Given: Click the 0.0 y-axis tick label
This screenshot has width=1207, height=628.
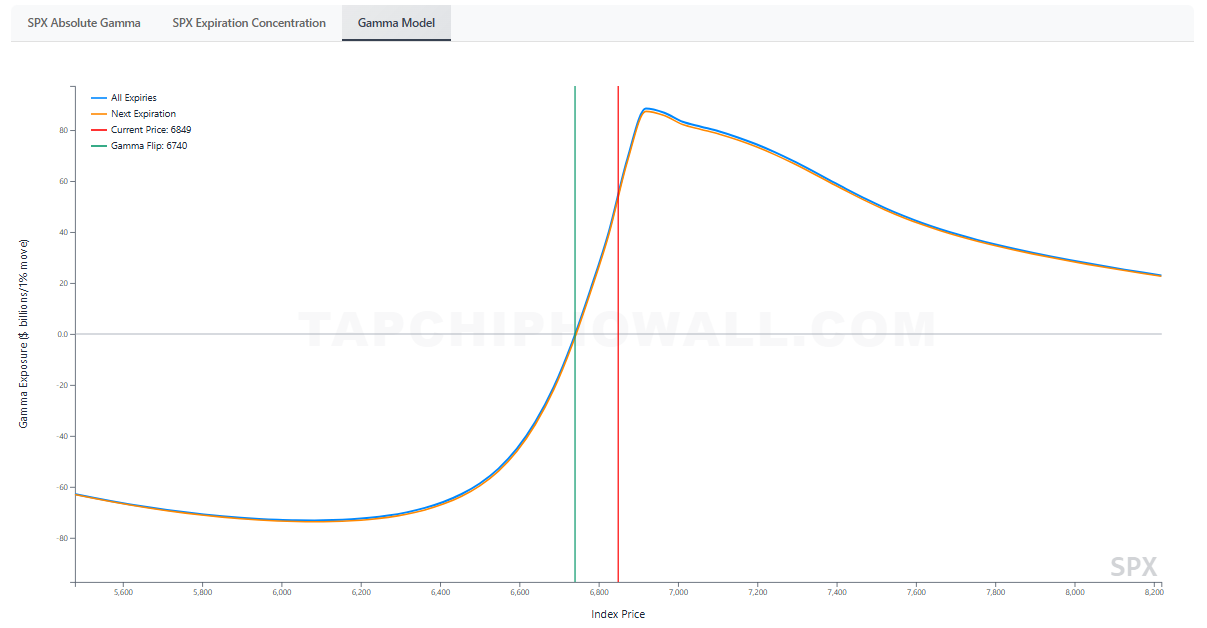Looking at the screenshot, I should click(61, 334).
